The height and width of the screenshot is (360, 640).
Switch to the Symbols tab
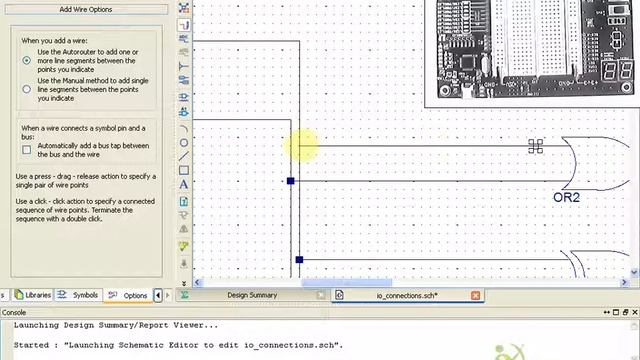point(78,295)
